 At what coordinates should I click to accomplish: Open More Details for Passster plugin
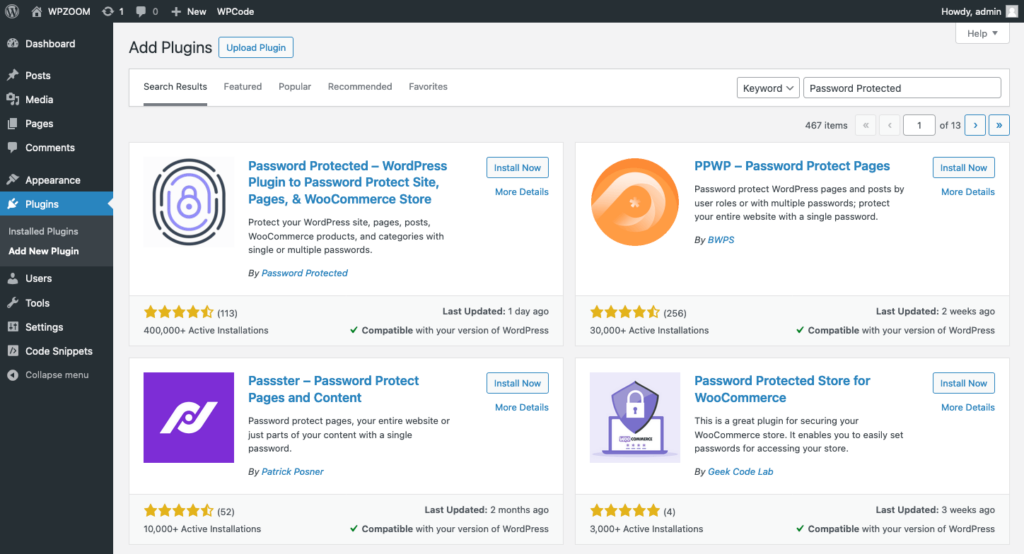click(521, 408)
